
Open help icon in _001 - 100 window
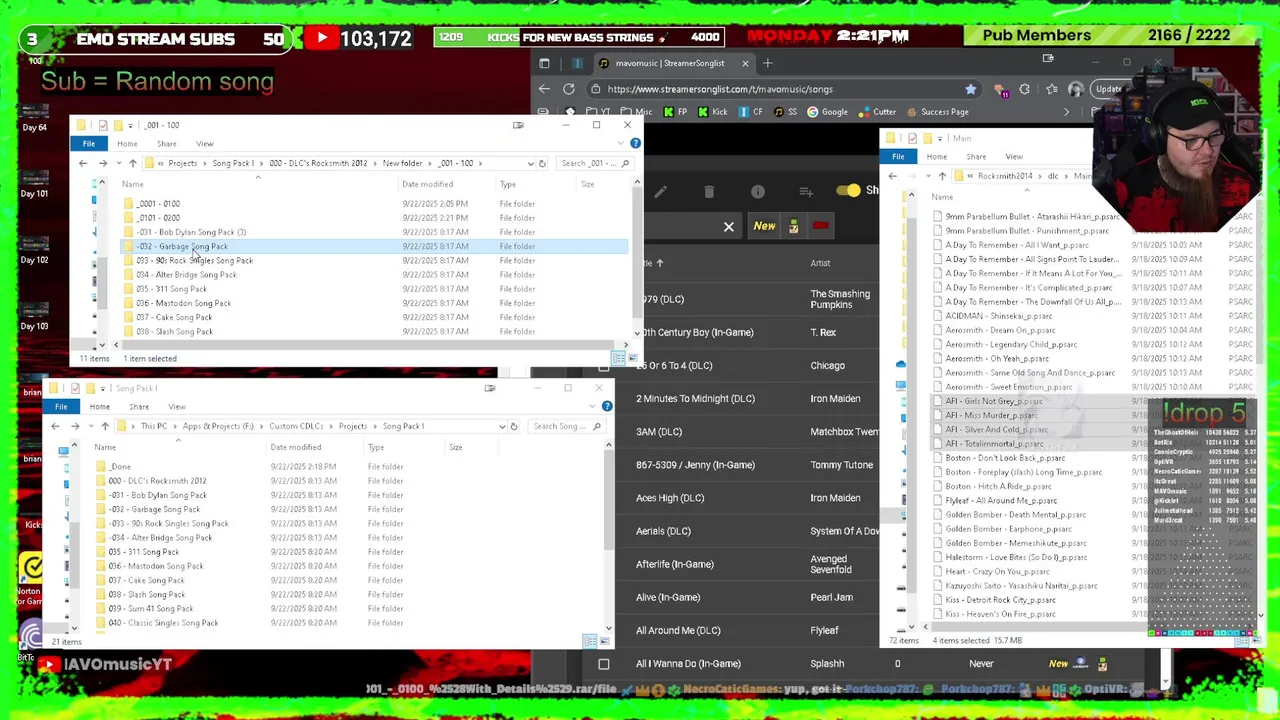point(635,144)
